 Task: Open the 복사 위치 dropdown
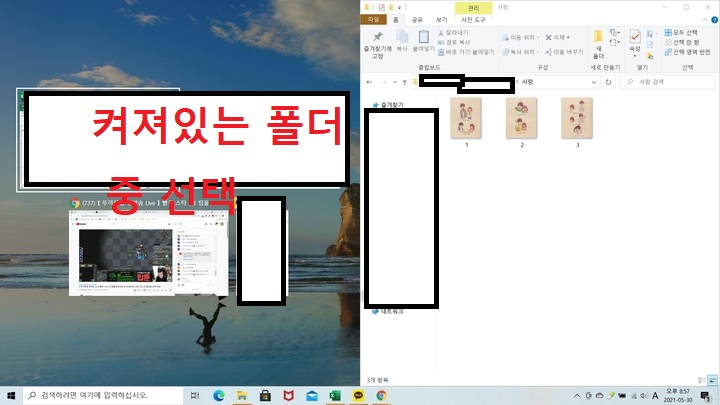click(521, 52)
